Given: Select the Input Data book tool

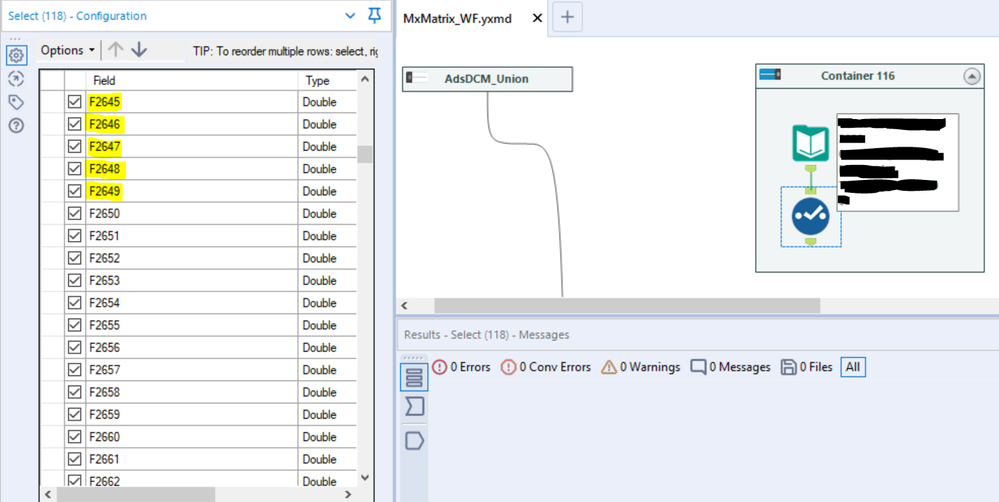Looking at the screenshot, I should pos(810,143).
